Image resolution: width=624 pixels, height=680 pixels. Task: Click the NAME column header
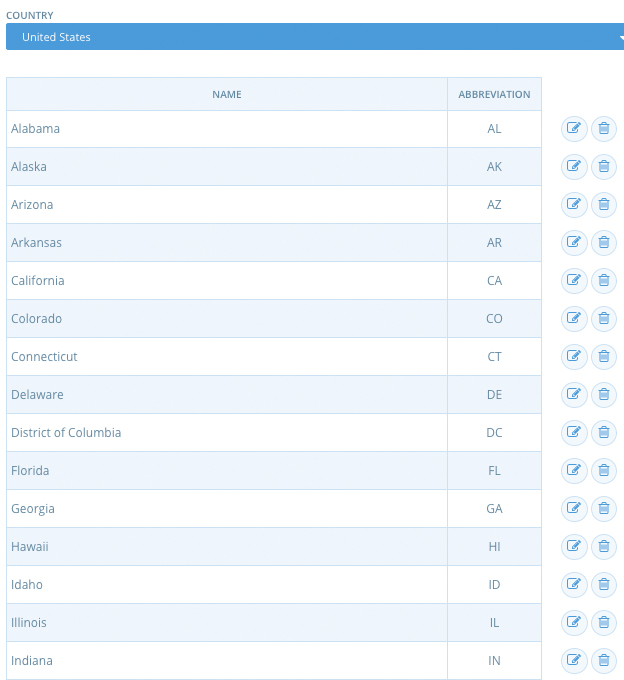[227, 94]
